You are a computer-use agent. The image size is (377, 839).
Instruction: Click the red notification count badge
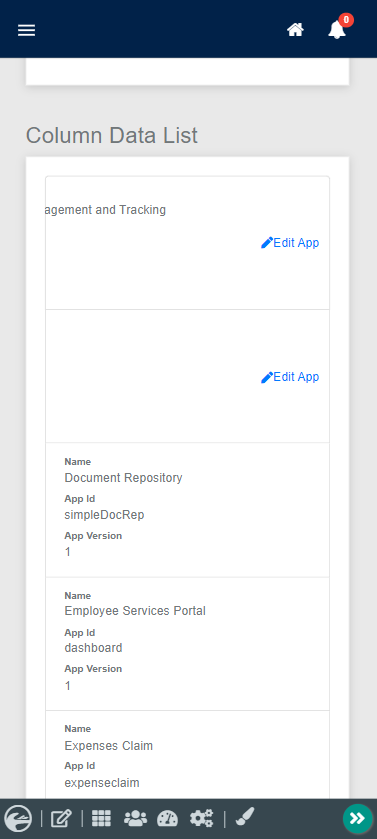[x=346, y=20]
